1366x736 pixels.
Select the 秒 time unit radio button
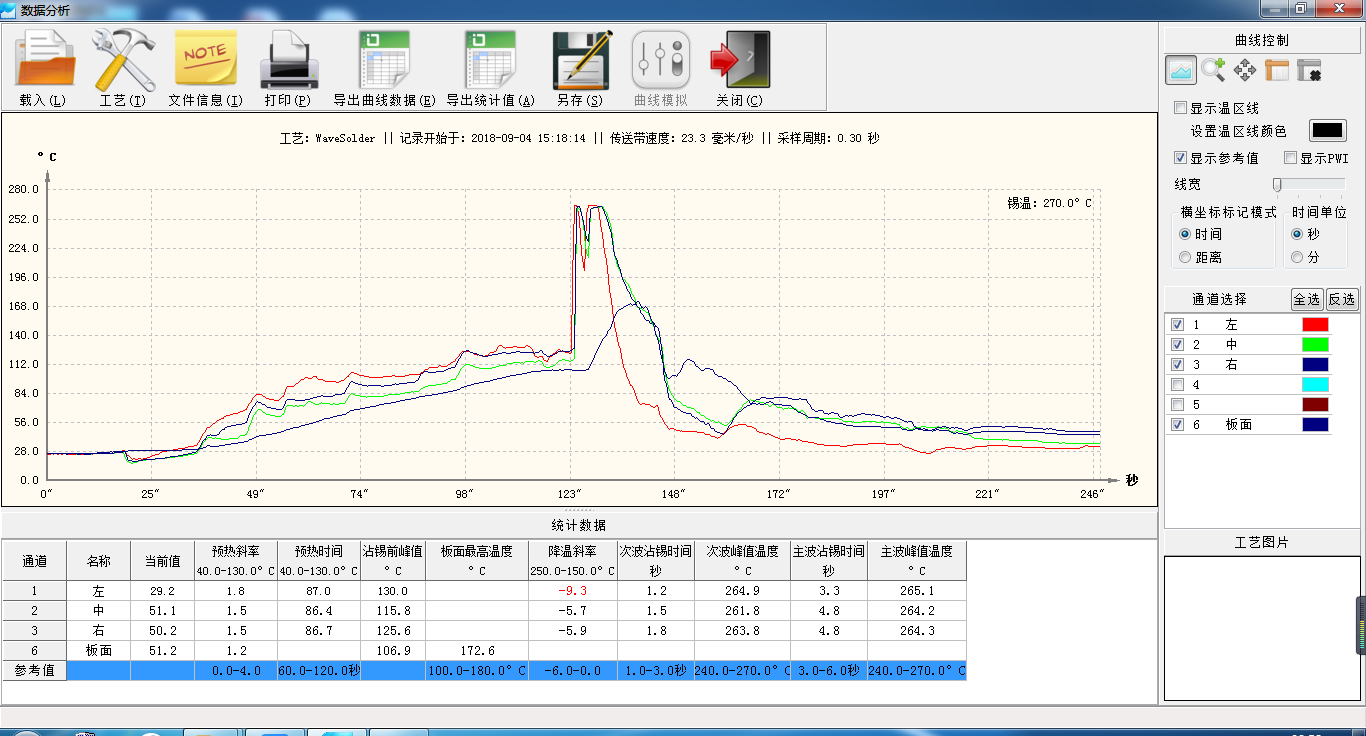(1297, 234)
